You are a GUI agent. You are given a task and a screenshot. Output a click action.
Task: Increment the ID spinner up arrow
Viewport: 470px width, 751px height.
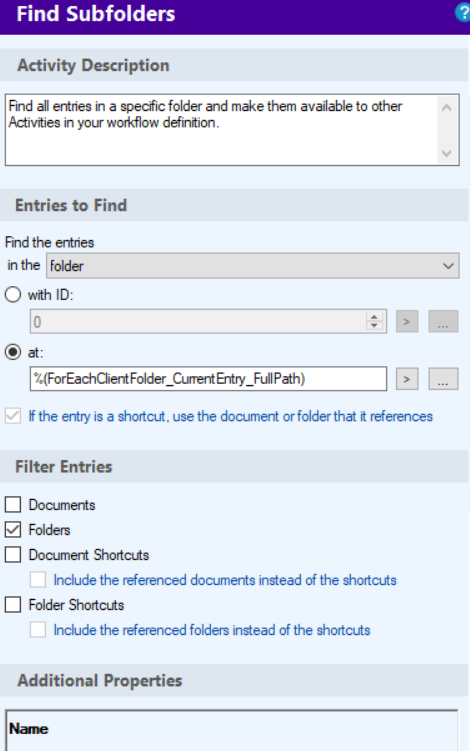374,317
